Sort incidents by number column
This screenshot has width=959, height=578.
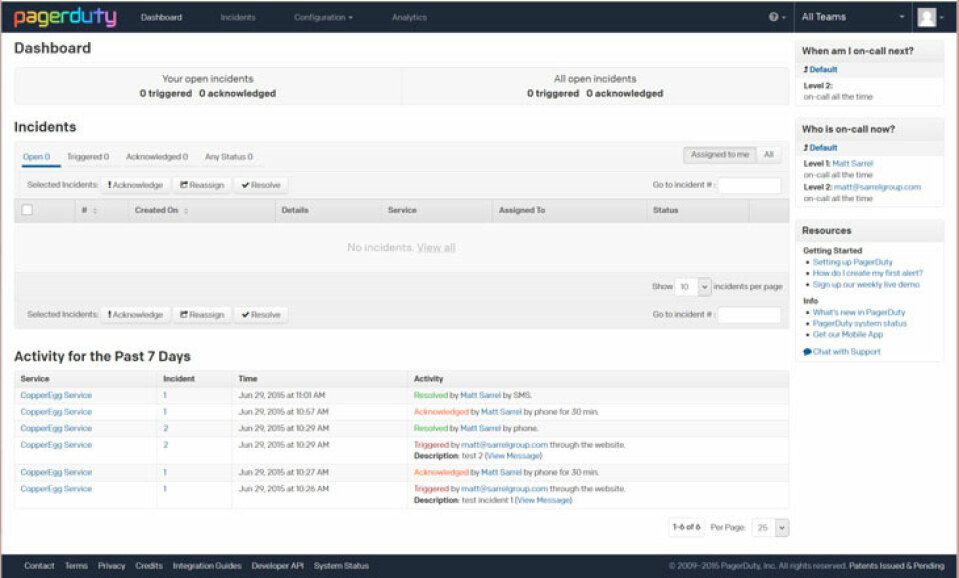89,210
